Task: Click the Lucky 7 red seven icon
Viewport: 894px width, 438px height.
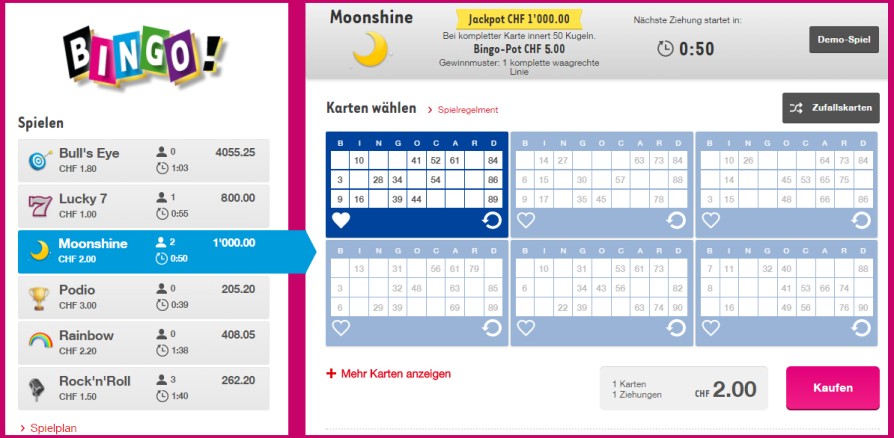Action: click(x=39, y=206)
